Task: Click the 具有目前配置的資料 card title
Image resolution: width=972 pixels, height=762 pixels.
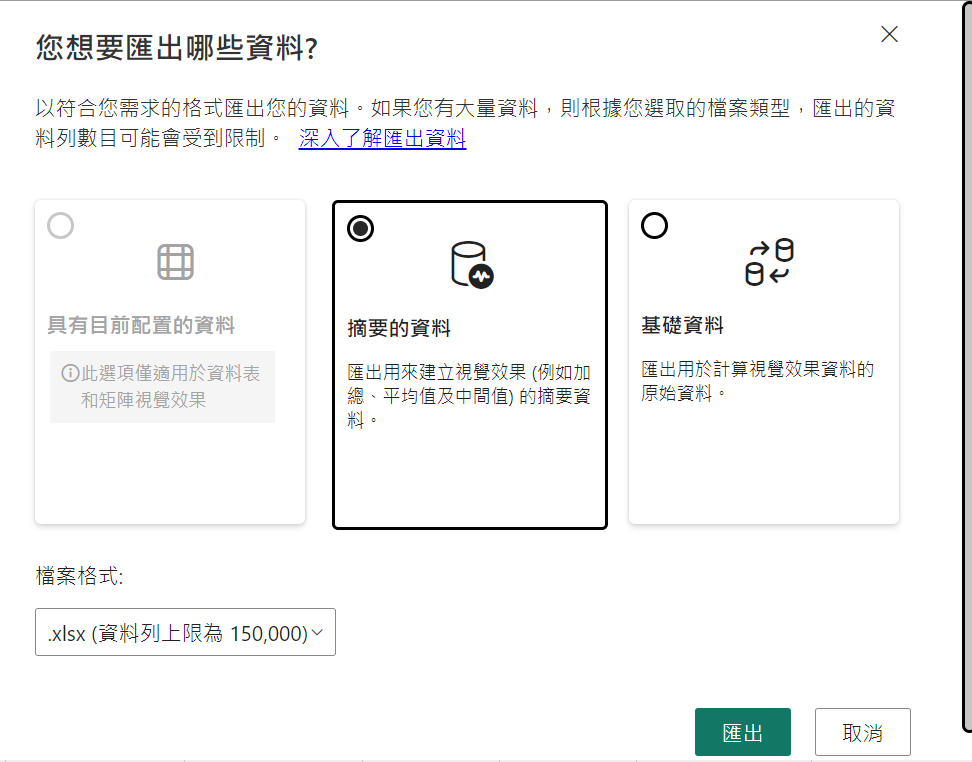Action: coord(141,325)
